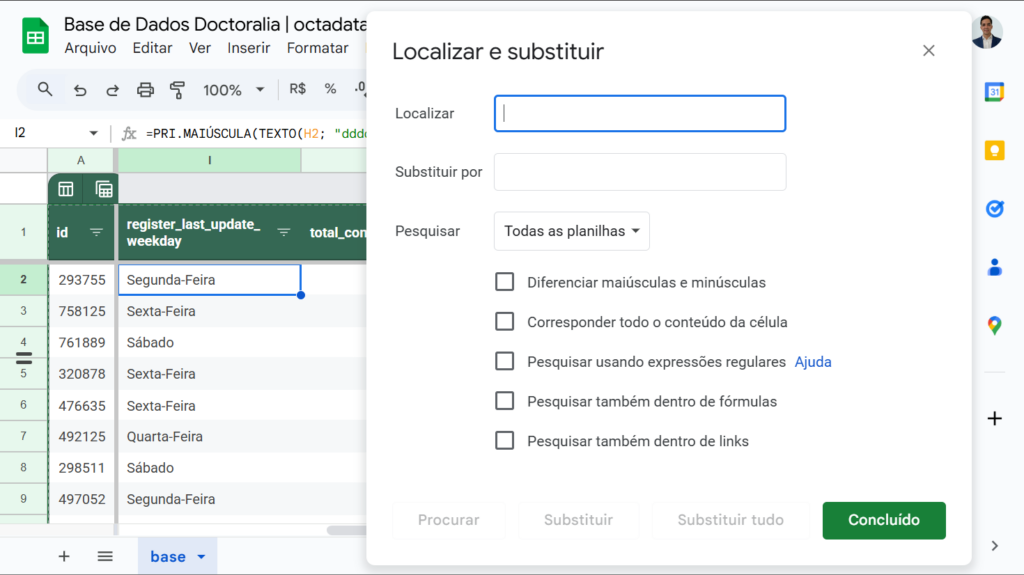
Task: Open Contacts side panel
Action: (x=994, y=267)
